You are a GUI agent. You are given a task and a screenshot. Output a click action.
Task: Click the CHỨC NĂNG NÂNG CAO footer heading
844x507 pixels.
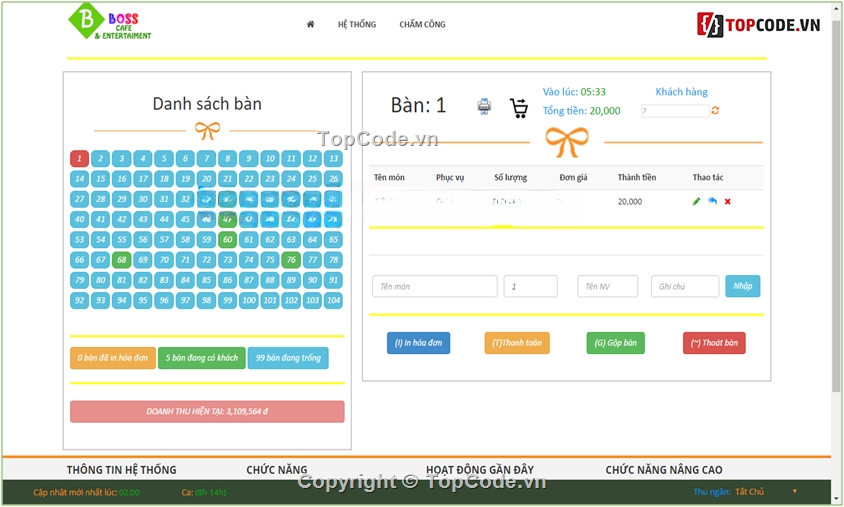coord(664,470)
